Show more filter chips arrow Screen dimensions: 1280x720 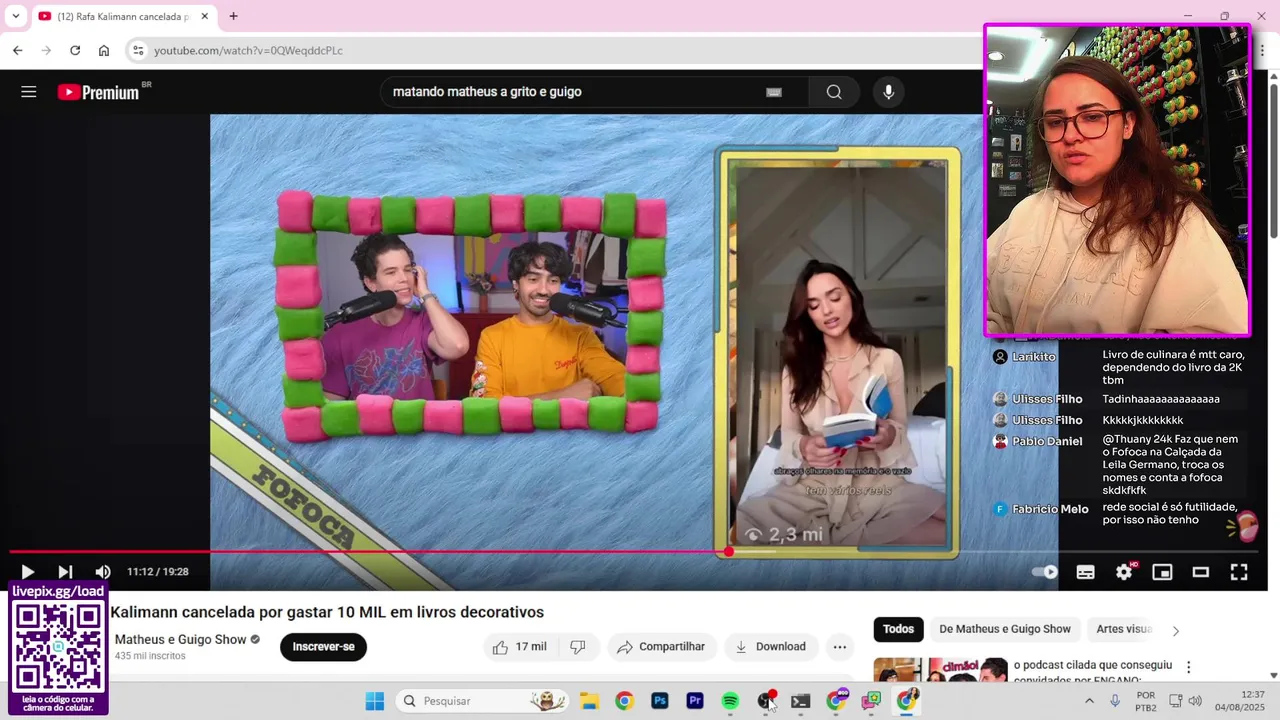(x=1176, y=630)
